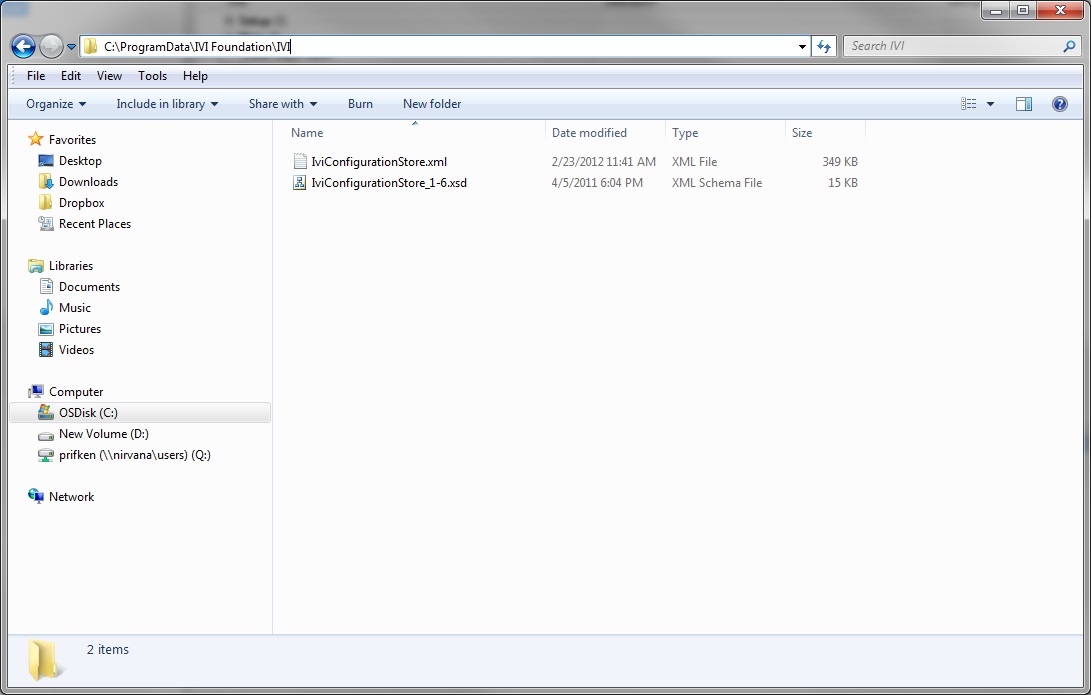Open the Videos library
The width and height of the screenshot is (1091, 695).
coord(76,350)
